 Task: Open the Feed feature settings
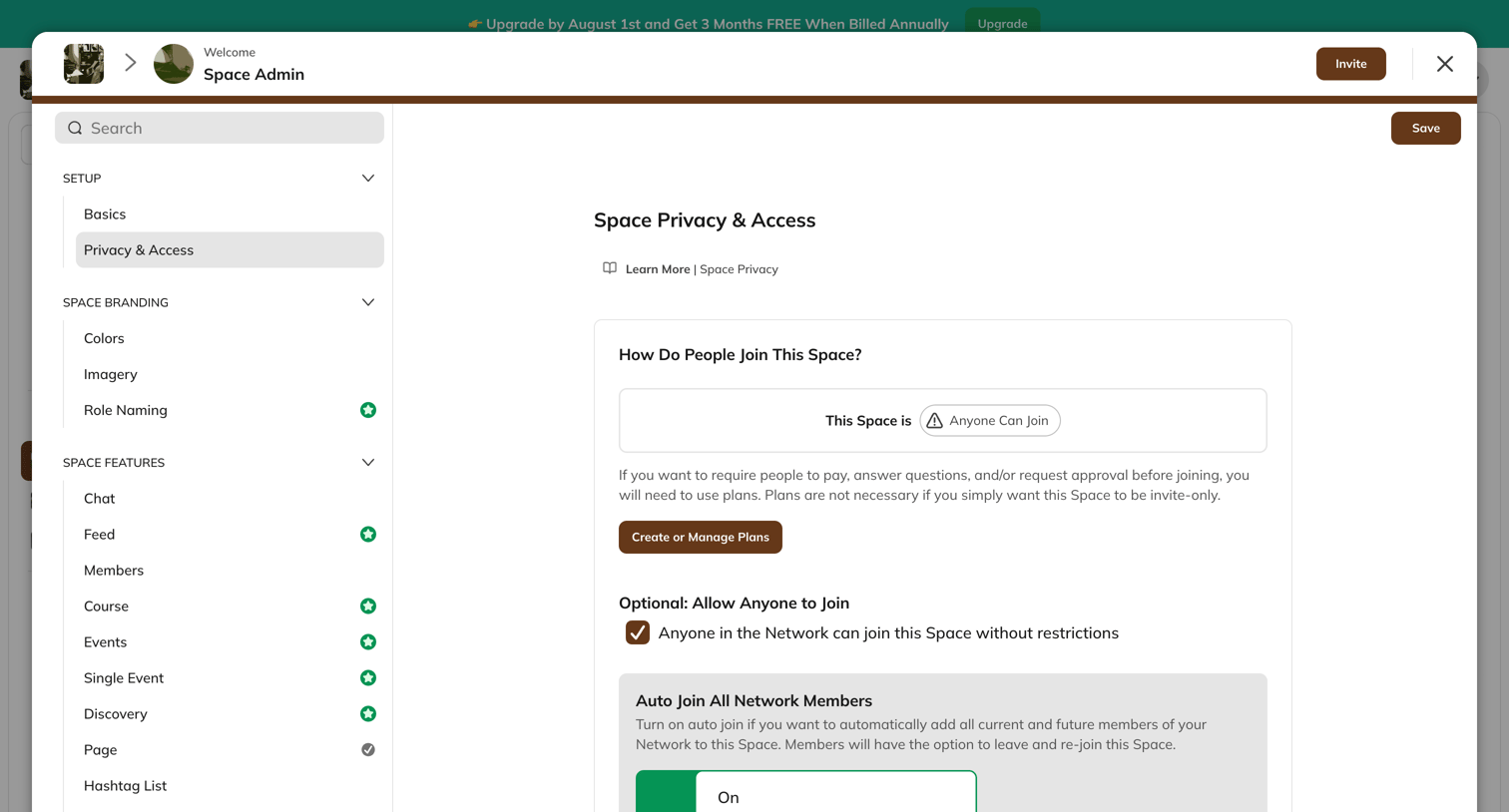230,535
